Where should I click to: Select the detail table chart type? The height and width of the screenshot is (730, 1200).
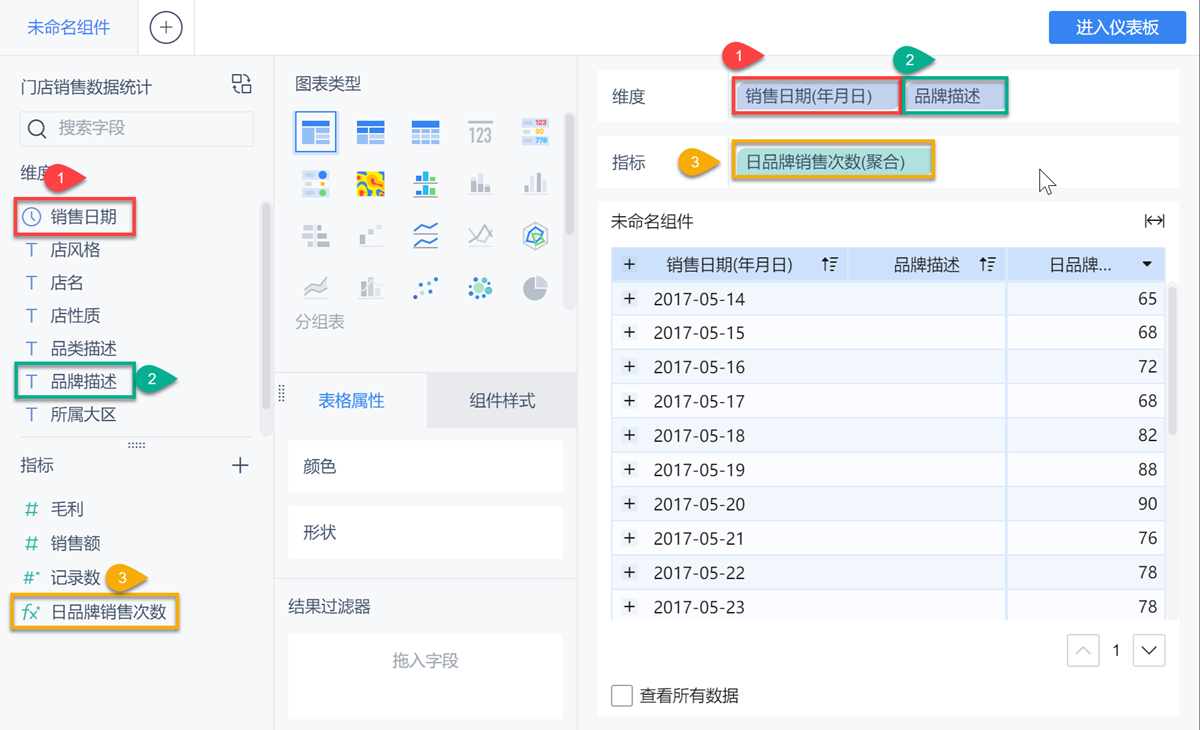click(x=426, y=132)
